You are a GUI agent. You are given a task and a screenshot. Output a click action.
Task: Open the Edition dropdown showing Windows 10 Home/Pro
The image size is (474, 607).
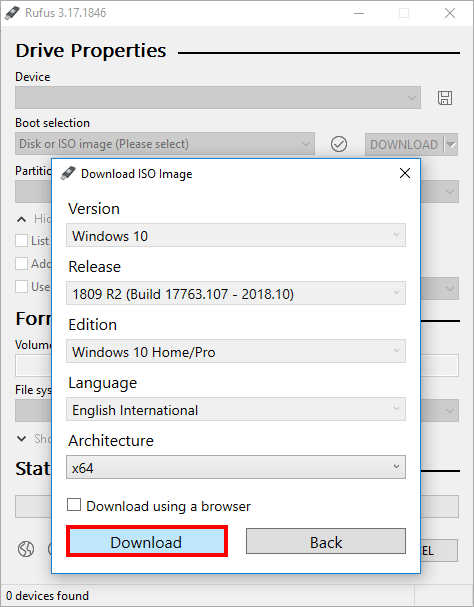236,351
